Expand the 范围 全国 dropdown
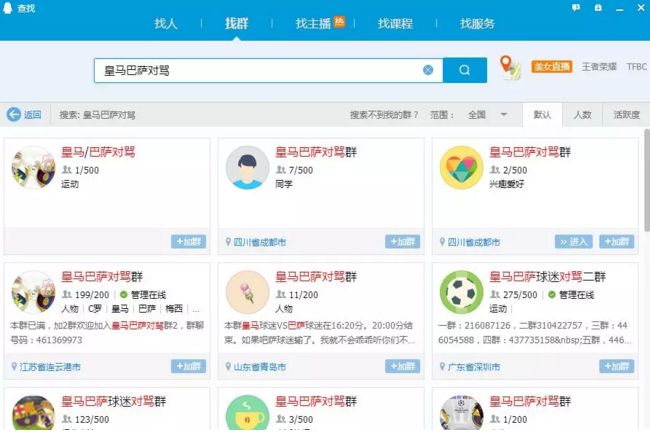The width and height of the screenshot is (650, 443). 488,115
